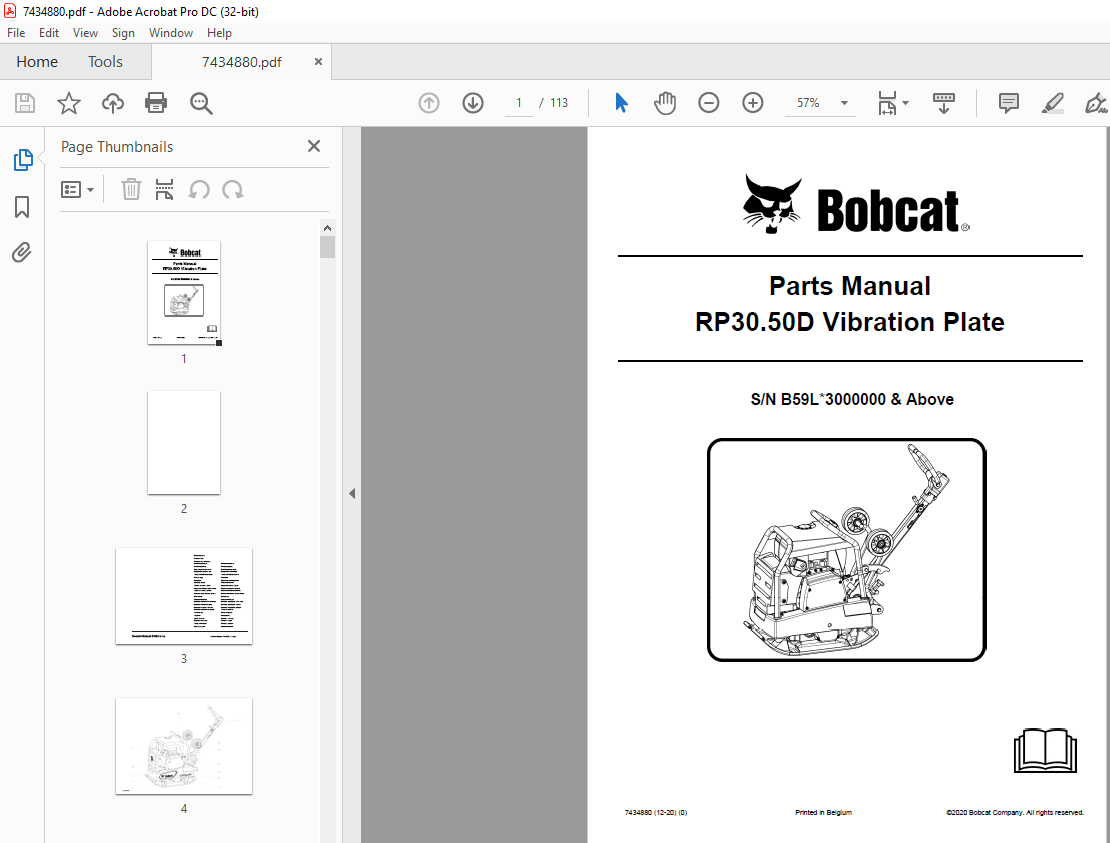Click the thumbnail panel scrollbar thumb
The image size is (1110, 843).
pyautogui.click(x=327, y=247)
